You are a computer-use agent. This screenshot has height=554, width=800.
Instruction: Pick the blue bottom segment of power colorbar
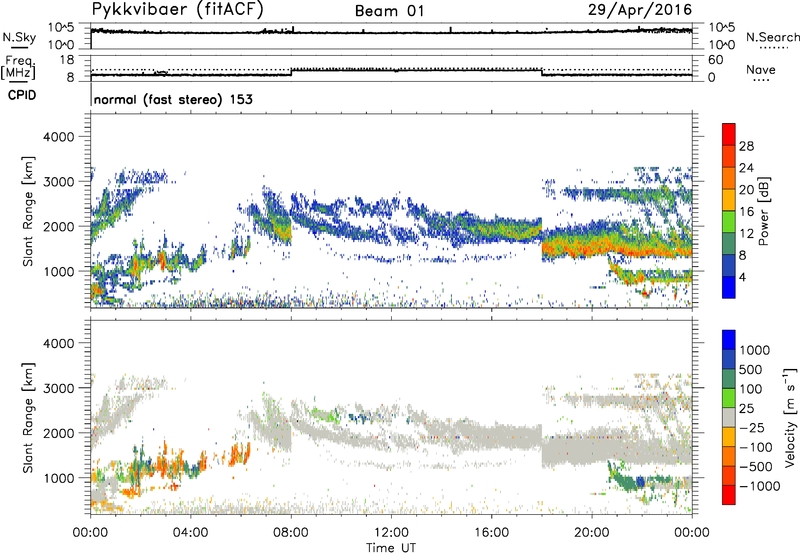[x=729, y=288]
